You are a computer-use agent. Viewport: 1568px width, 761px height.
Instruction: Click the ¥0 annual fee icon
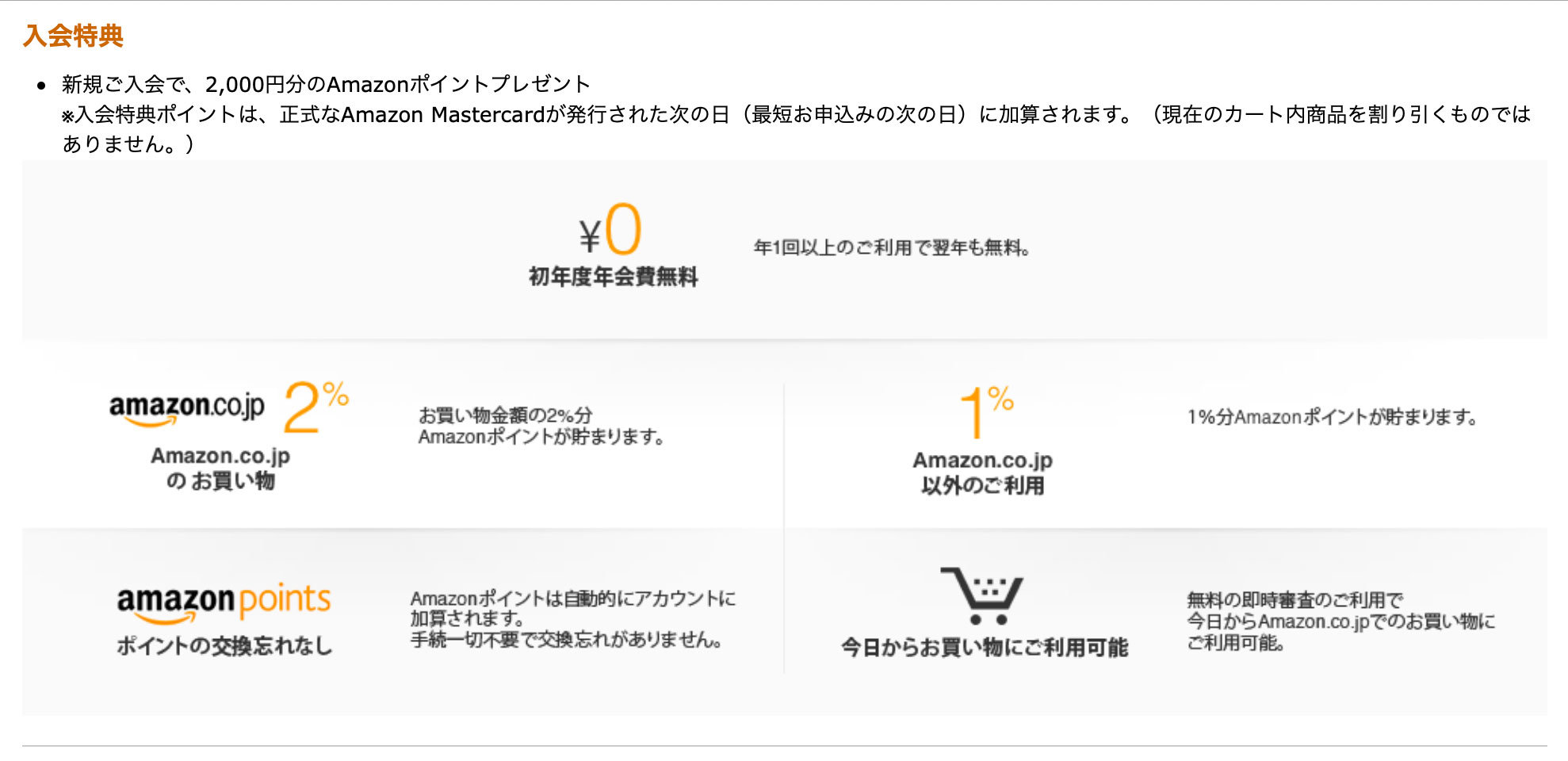(610, 228)
